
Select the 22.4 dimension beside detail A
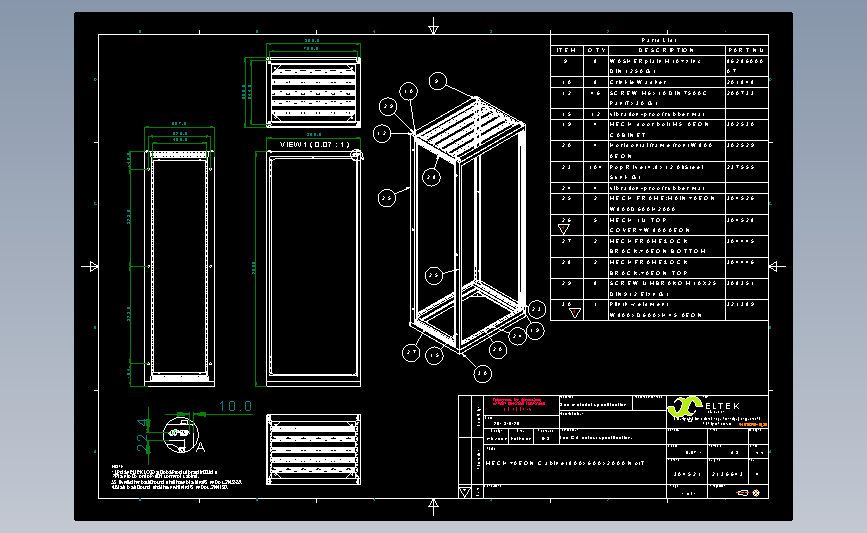pos(143,433)
